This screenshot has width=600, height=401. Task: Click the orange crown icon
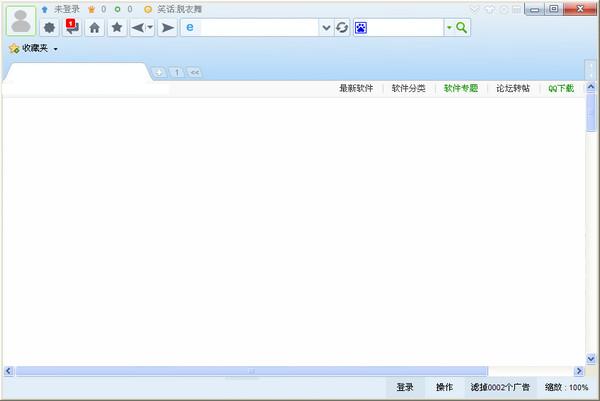coord(91,10)
